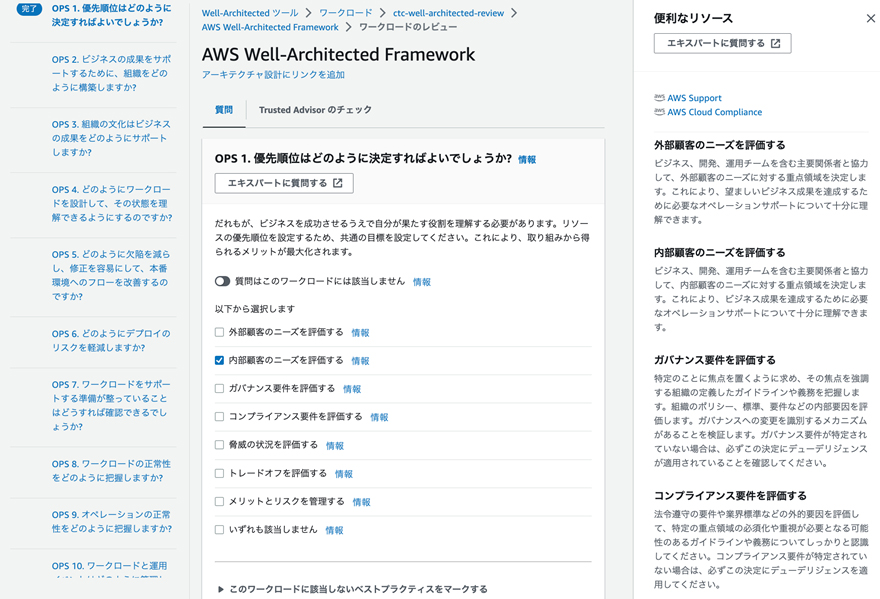
Task: Click 情報 link for いずれも該当しません
Action: click(334, 530)
